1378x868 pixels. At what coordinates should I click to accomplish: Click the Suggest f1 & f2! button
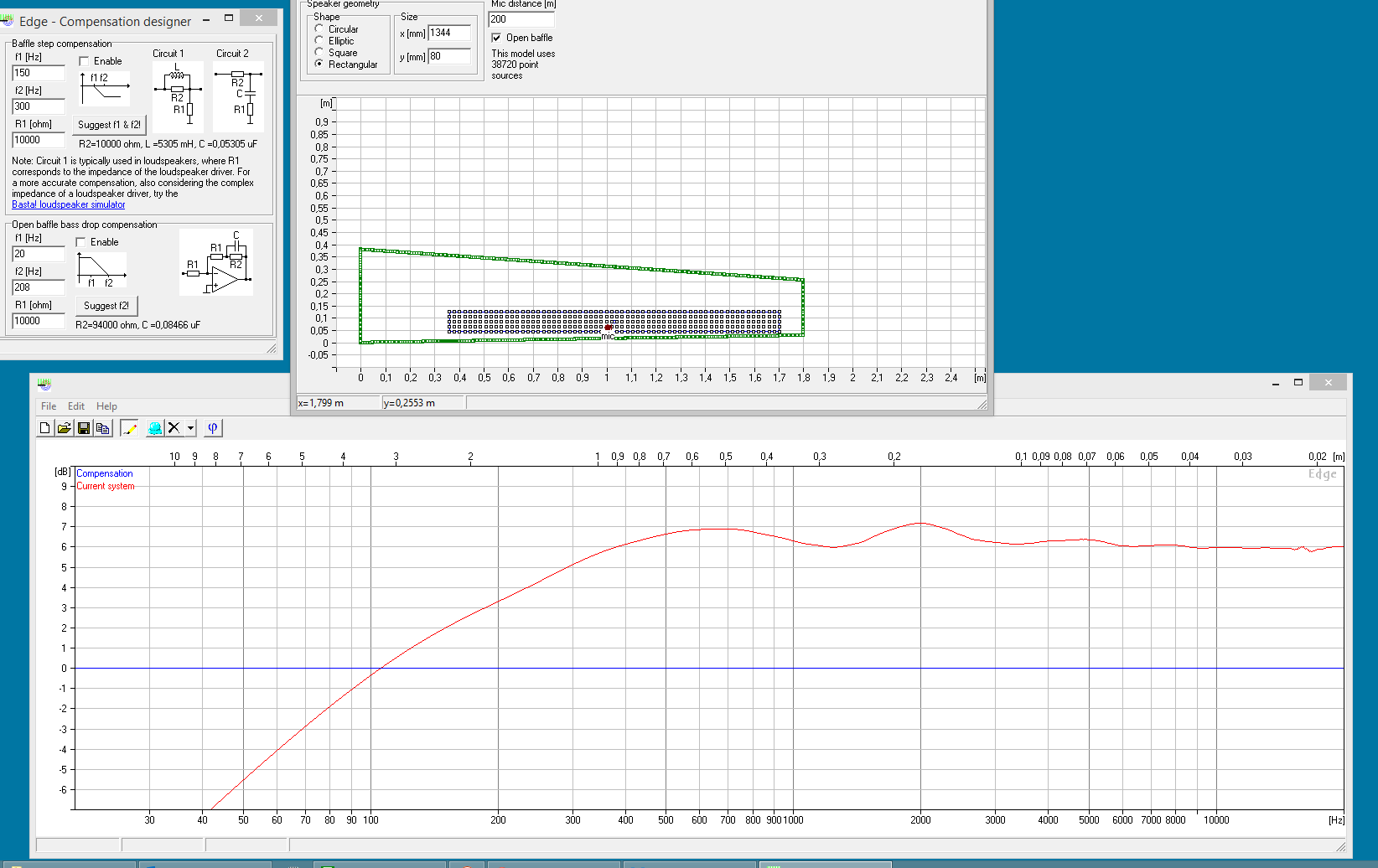109,125
